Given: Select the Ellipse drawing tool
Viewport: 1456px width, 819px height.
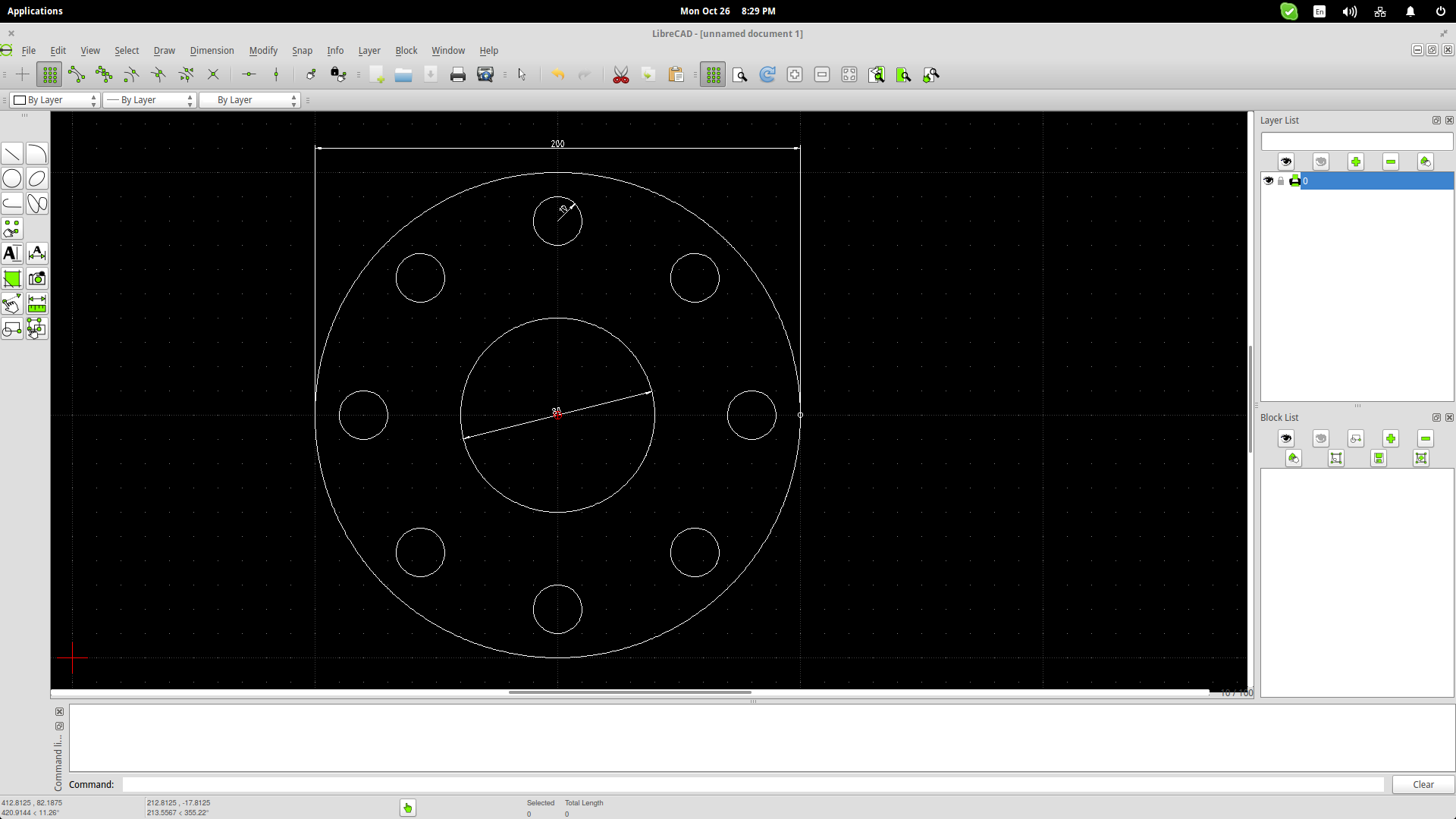Looking at the screenshot, I should [37, 179].
